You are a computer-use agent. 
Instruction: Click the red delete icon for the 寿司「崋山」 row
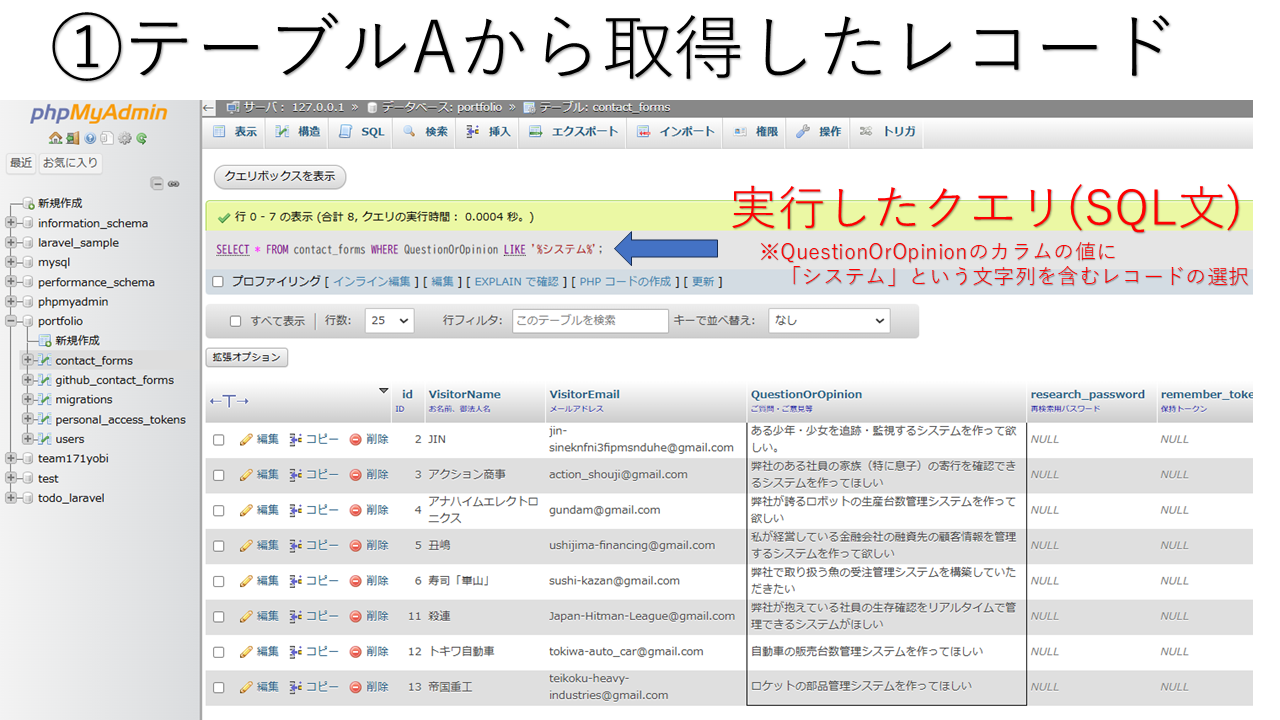[x=355, y=580]
